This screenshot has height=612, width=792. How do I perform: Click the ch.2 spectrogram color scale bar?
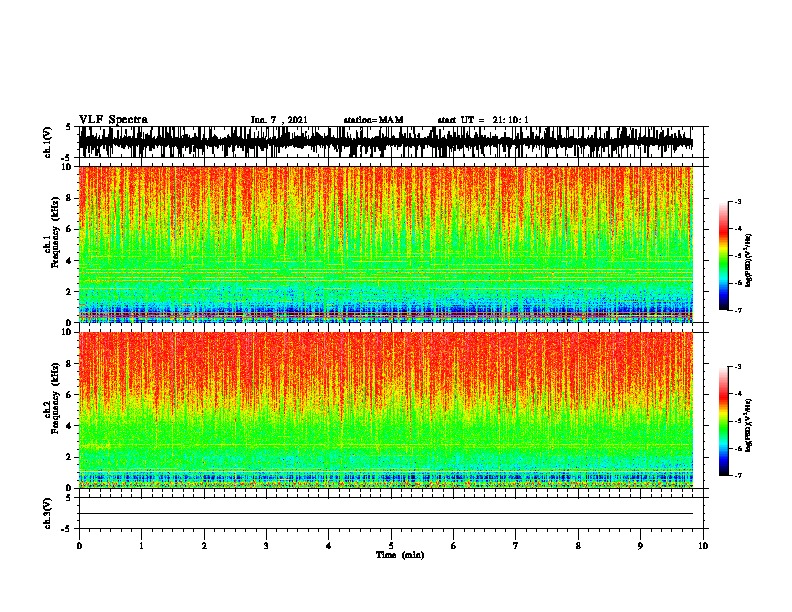click(x=723, y=421)
